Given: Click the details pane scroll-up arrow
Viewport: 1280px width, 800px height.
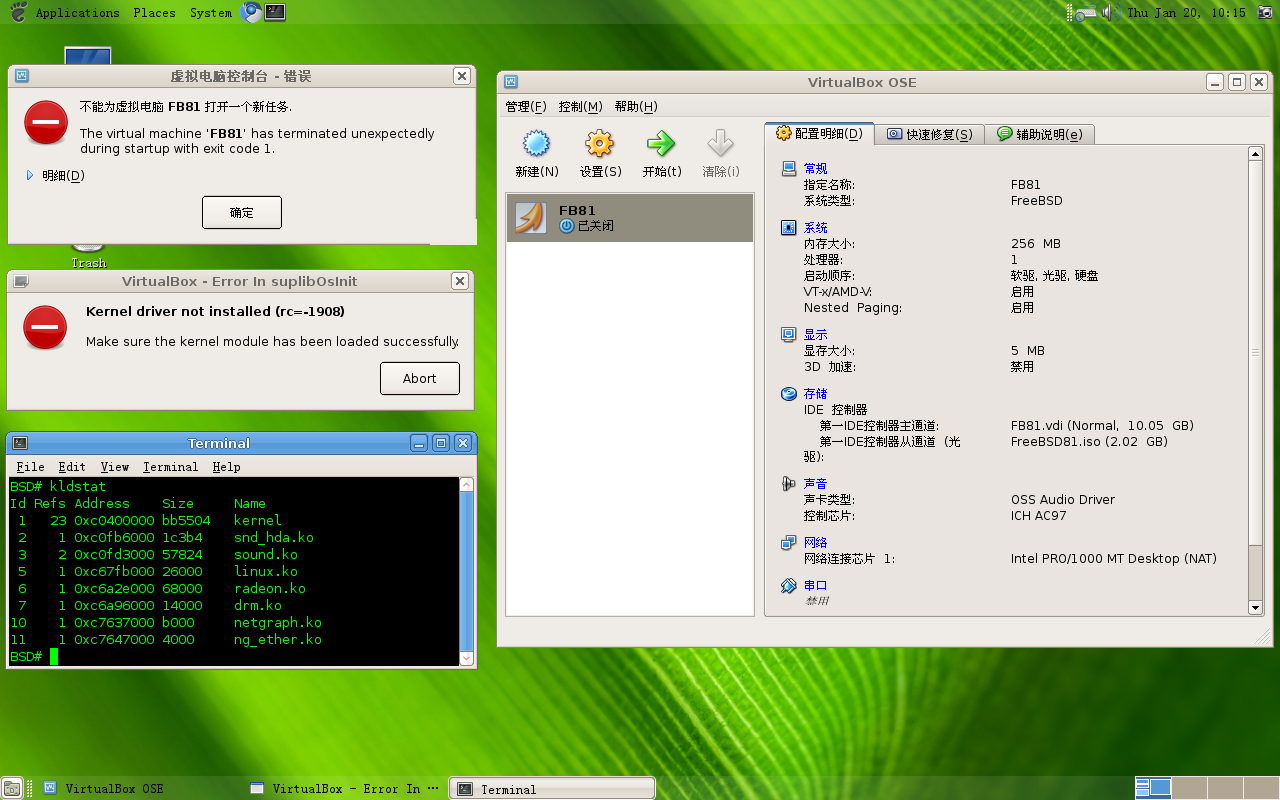Looking at the screenshot, I should pyautogui.click(x=1256, y=154).
